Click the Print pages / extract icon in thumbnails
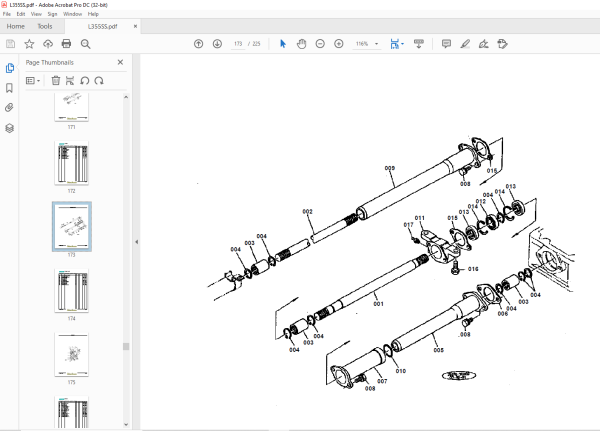Image resolution: width=600 pixels, height=431 pixels. coord(70,81)
